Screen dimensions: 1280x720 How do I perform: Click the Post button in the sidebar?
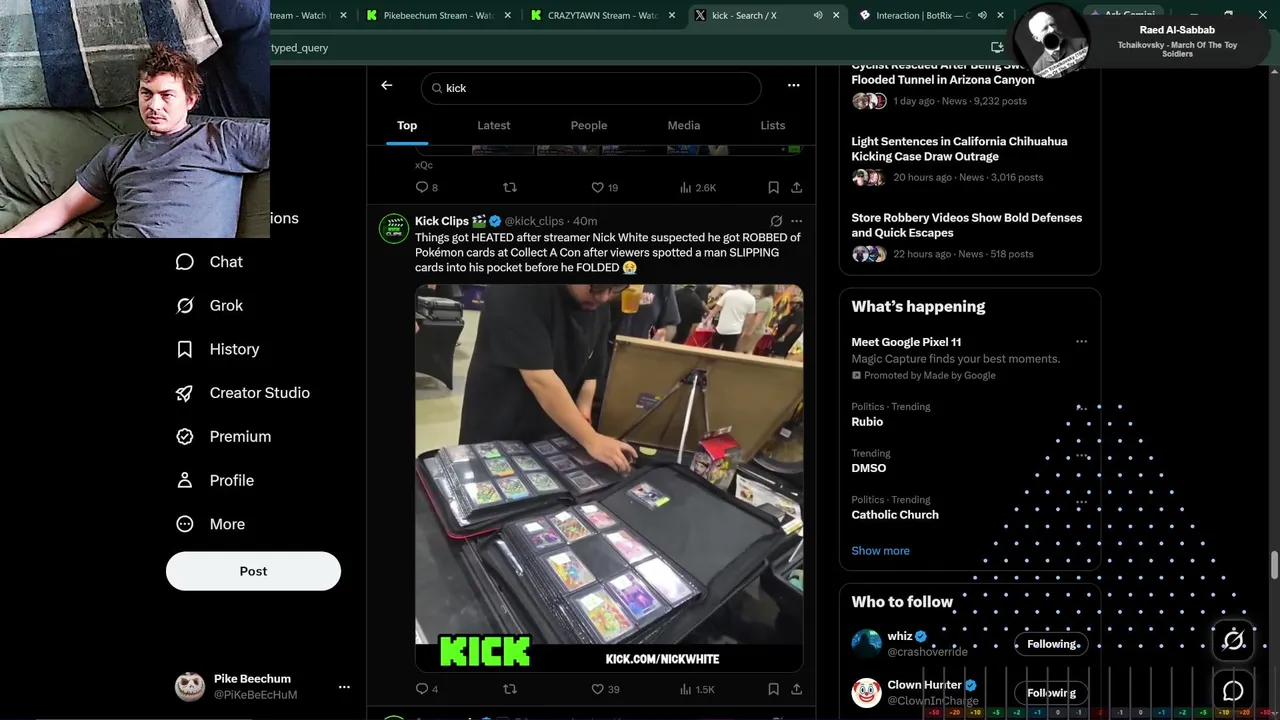[253, 572]
